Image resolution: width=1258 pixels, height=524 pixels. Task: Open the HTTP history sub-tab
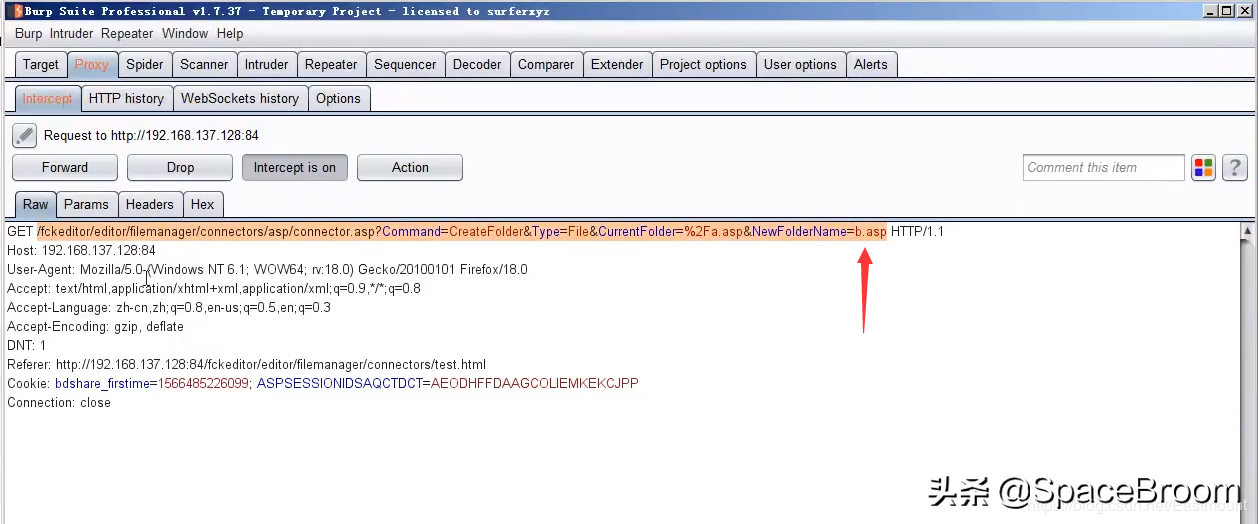coord(126,98)
